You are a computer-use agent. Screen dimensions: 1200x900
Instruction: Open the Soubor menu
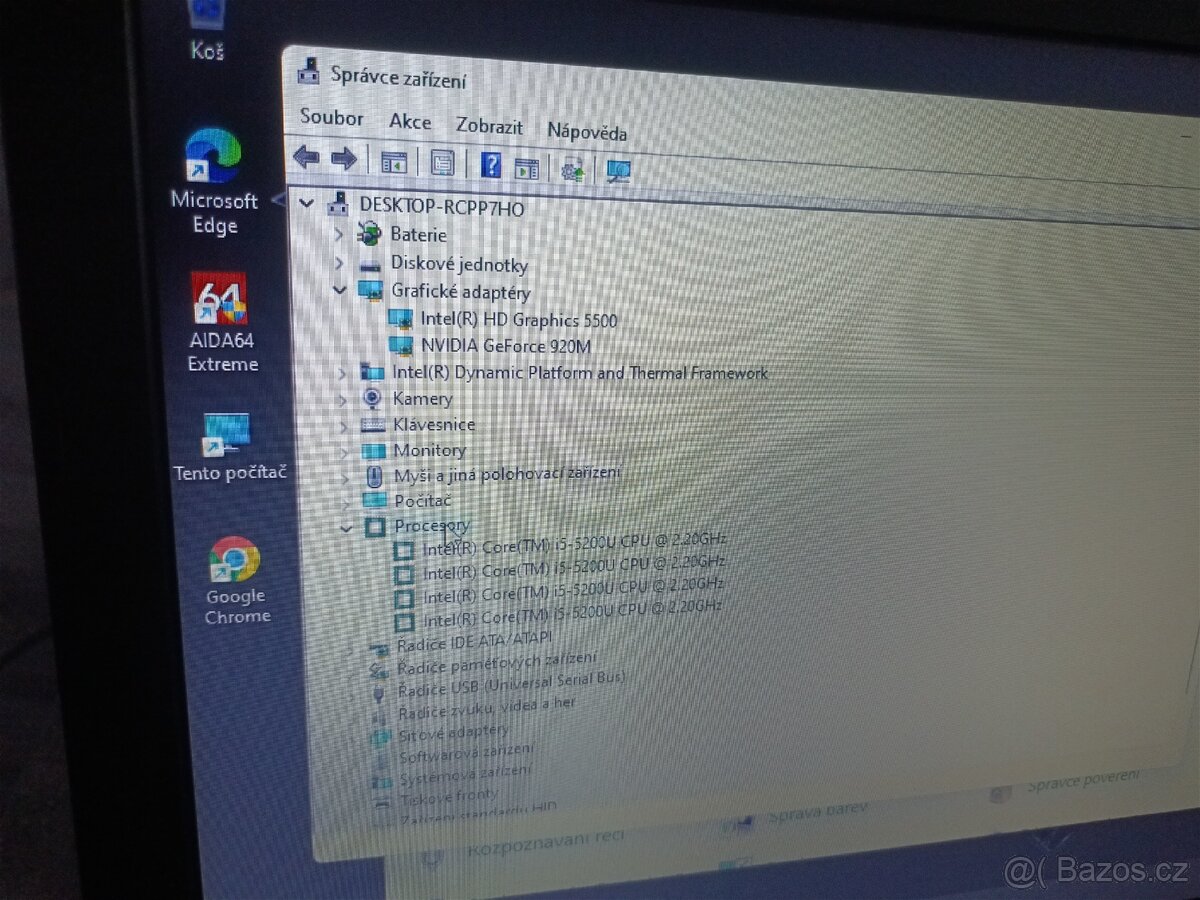click(331, 117)
